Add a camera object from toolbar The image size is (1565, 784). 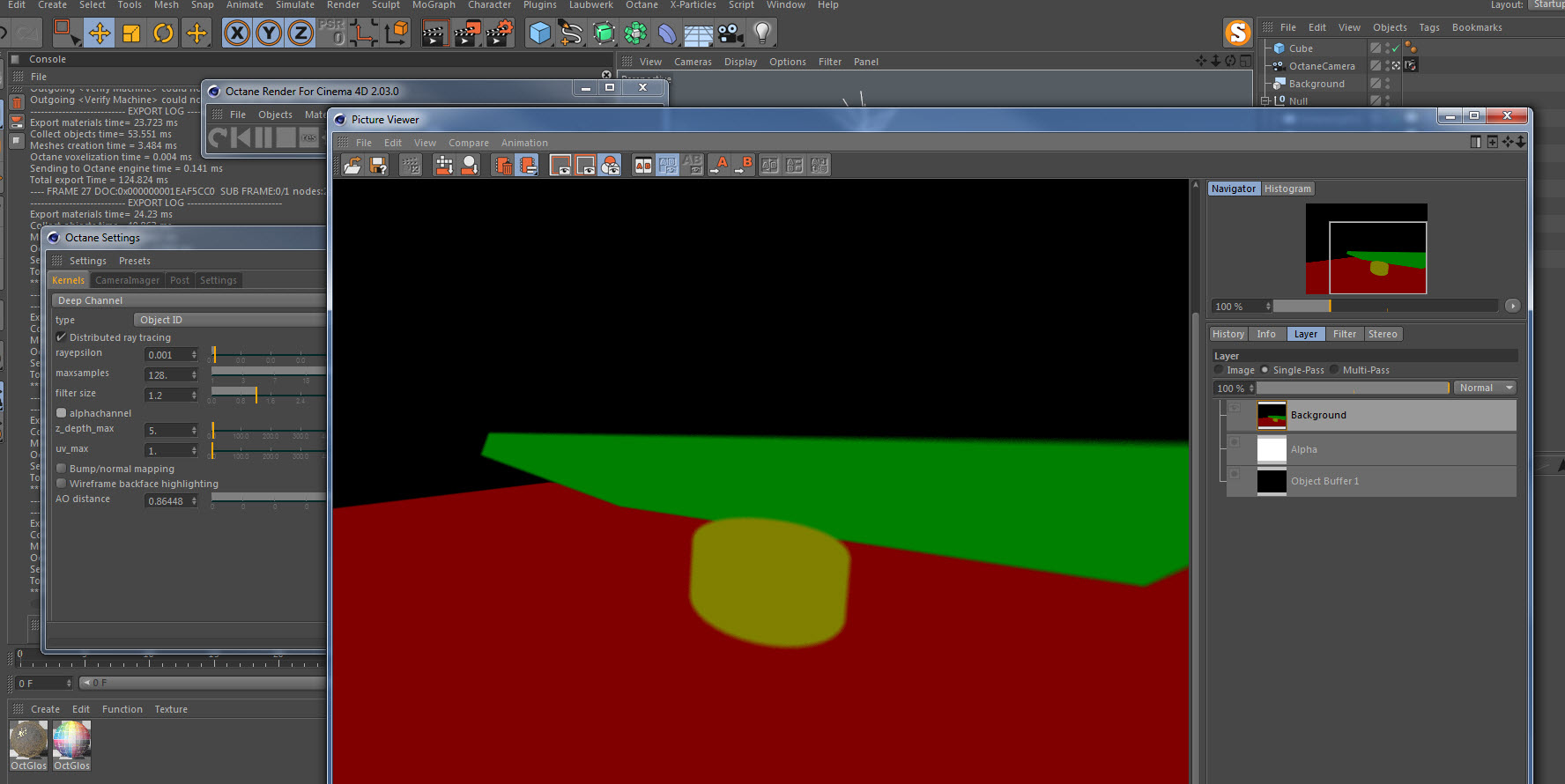click(731, 33)
